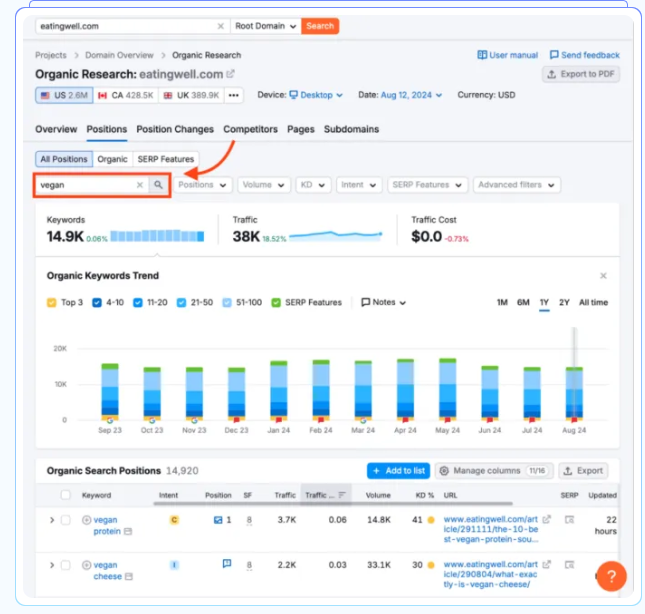
Task: Close the Organic Keywords Trend panel
Action: click(x=603, y=276)
